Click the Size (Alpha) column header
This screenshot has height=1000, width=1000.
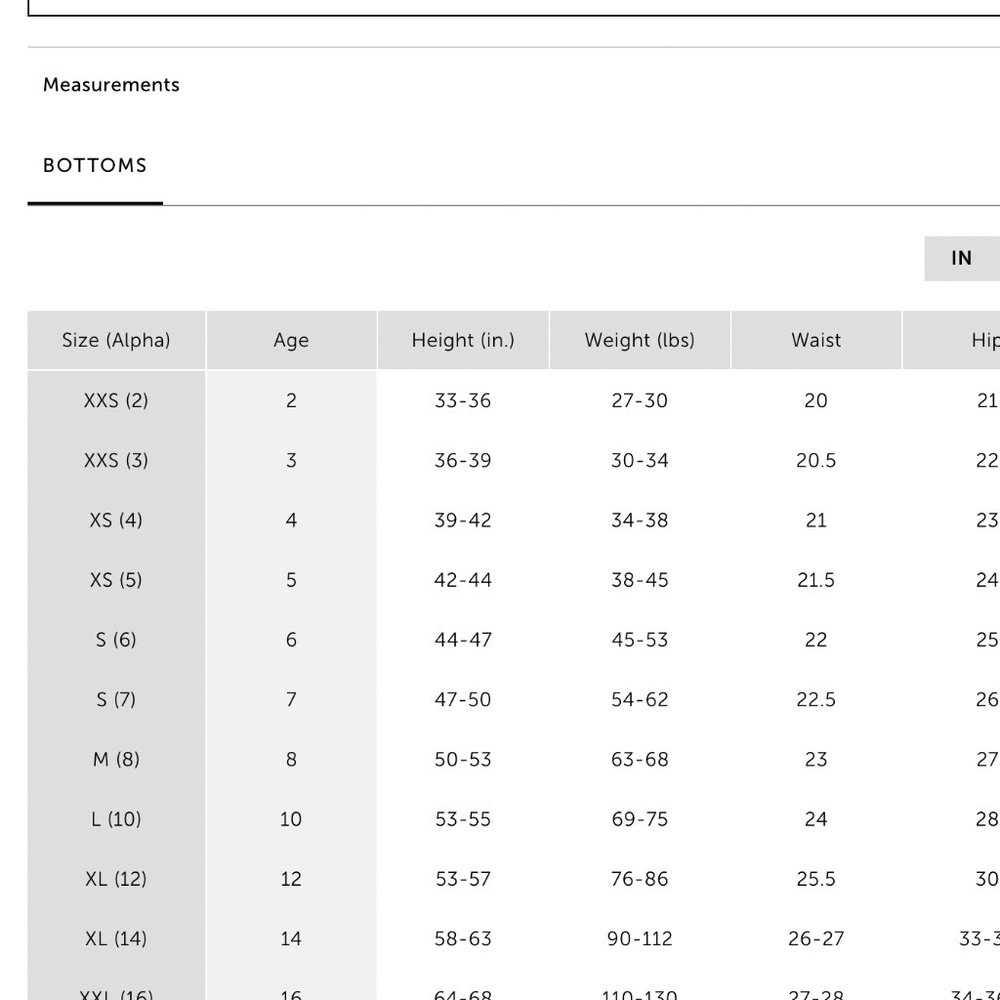pyautogui.click(x=117, y=340)
